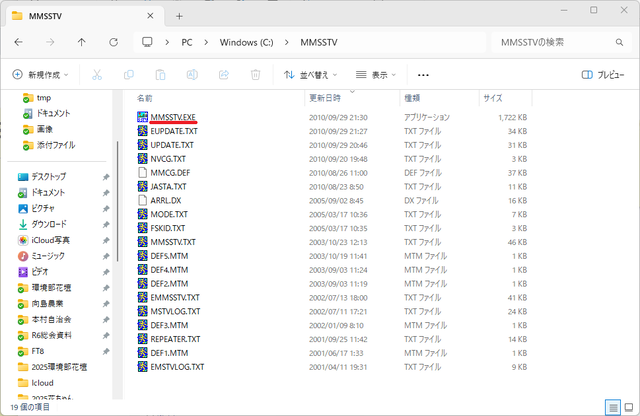Image resolution: width=640 pixels, height=416 pixels.
Task: Click the Paste clipboard icon
Action: pos(160,75)
